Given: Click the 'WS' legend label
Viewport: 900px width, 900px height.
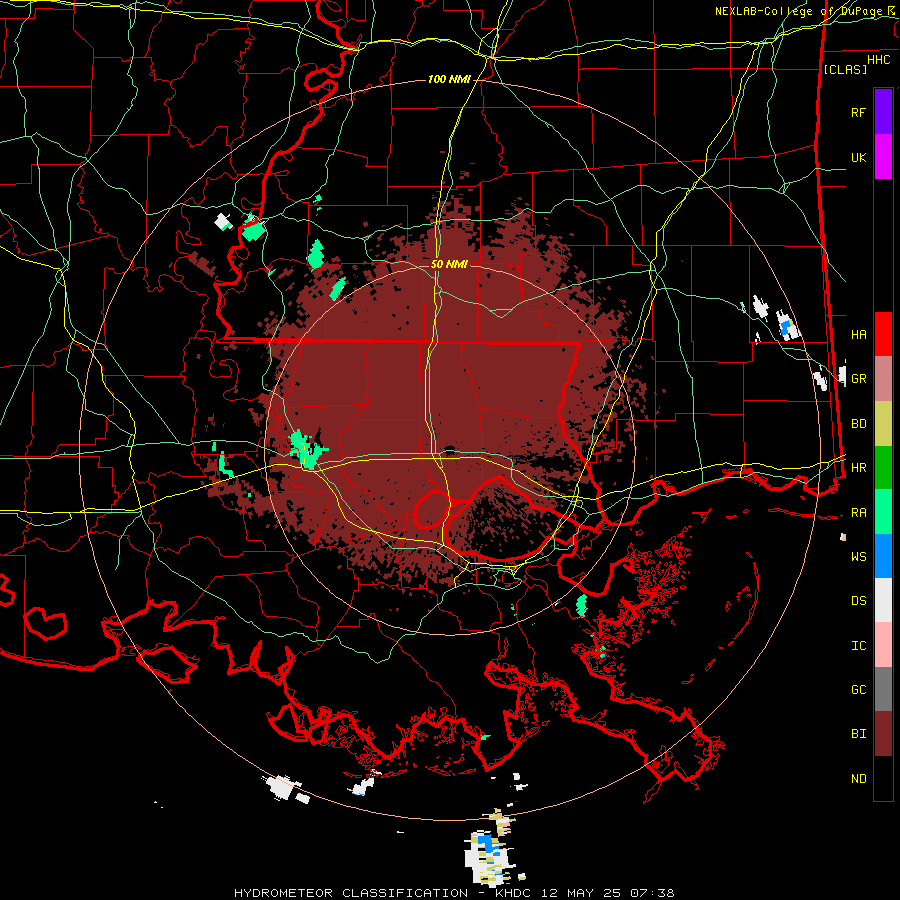Looking at the screenshot, I should (858, 556).
